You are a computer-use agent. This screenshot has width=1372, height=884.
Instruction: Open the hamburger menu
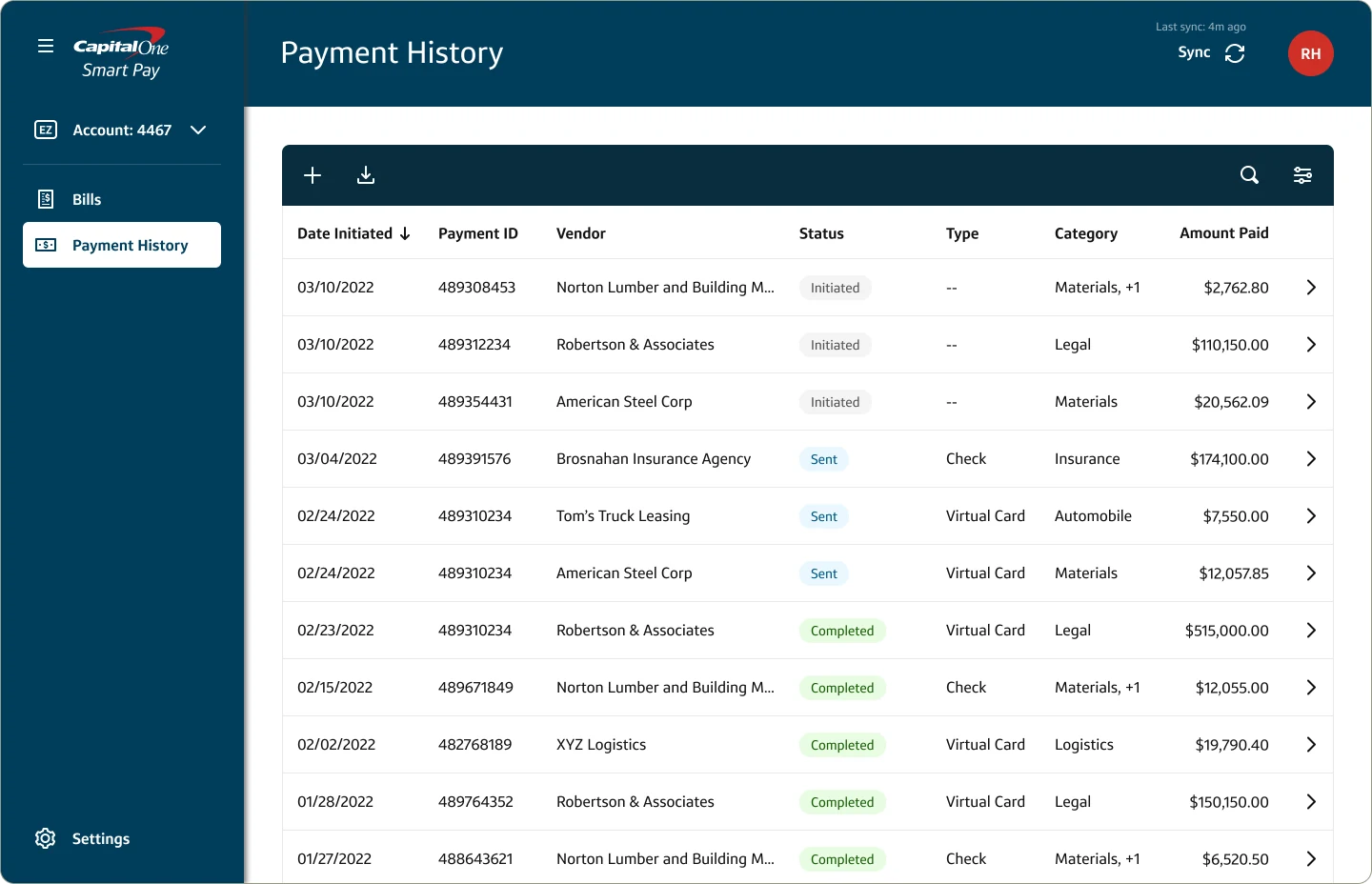tap(46, 46)
